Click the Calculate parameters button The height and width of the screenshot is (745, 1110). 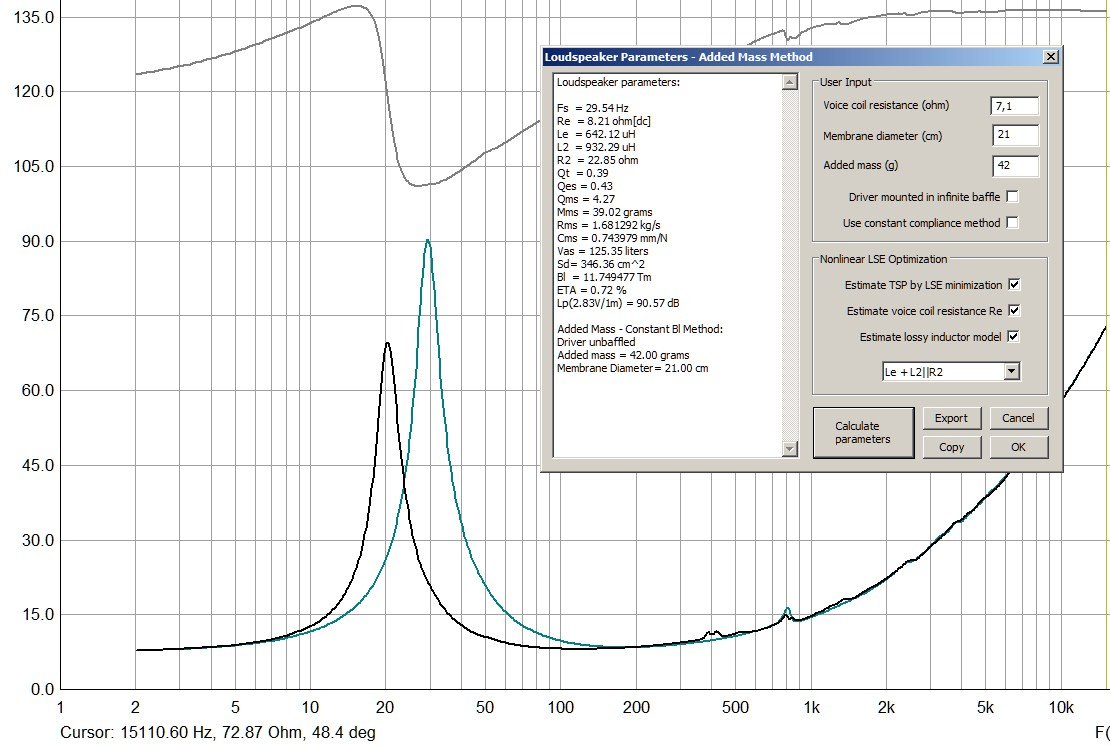click(863, 433)
